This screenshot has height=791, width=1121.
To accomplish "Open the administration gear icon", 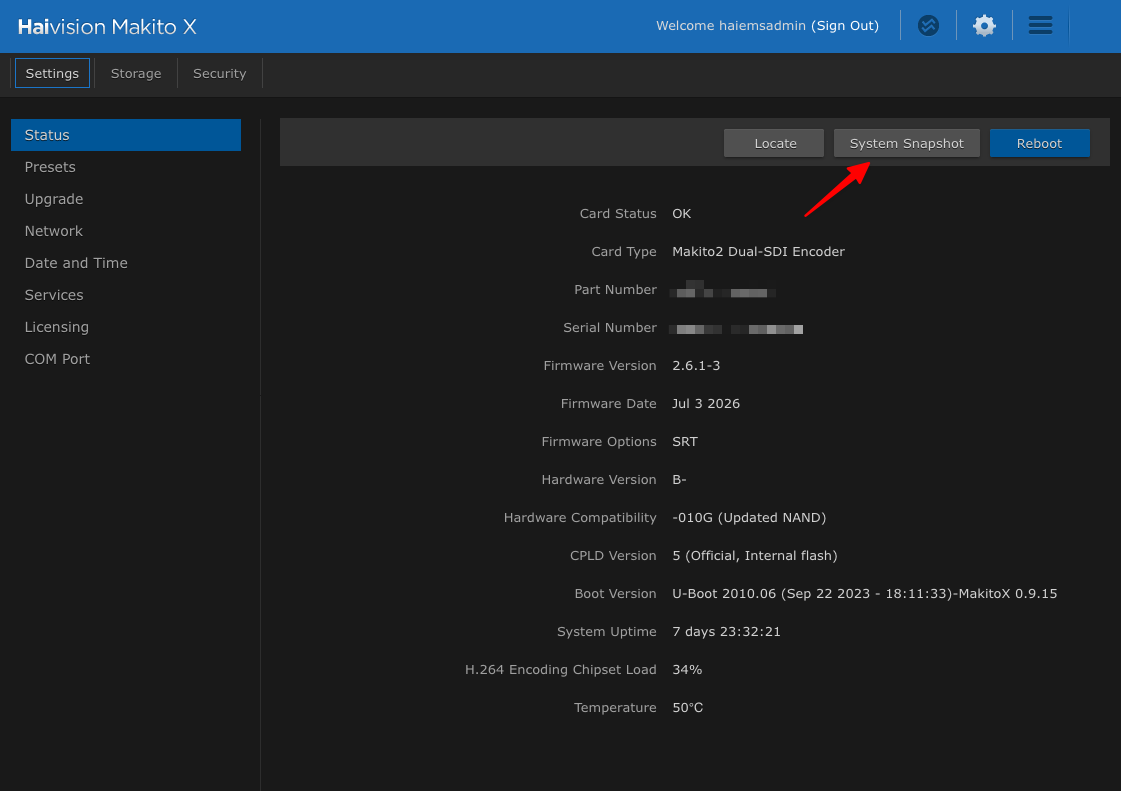I will 984,26.
